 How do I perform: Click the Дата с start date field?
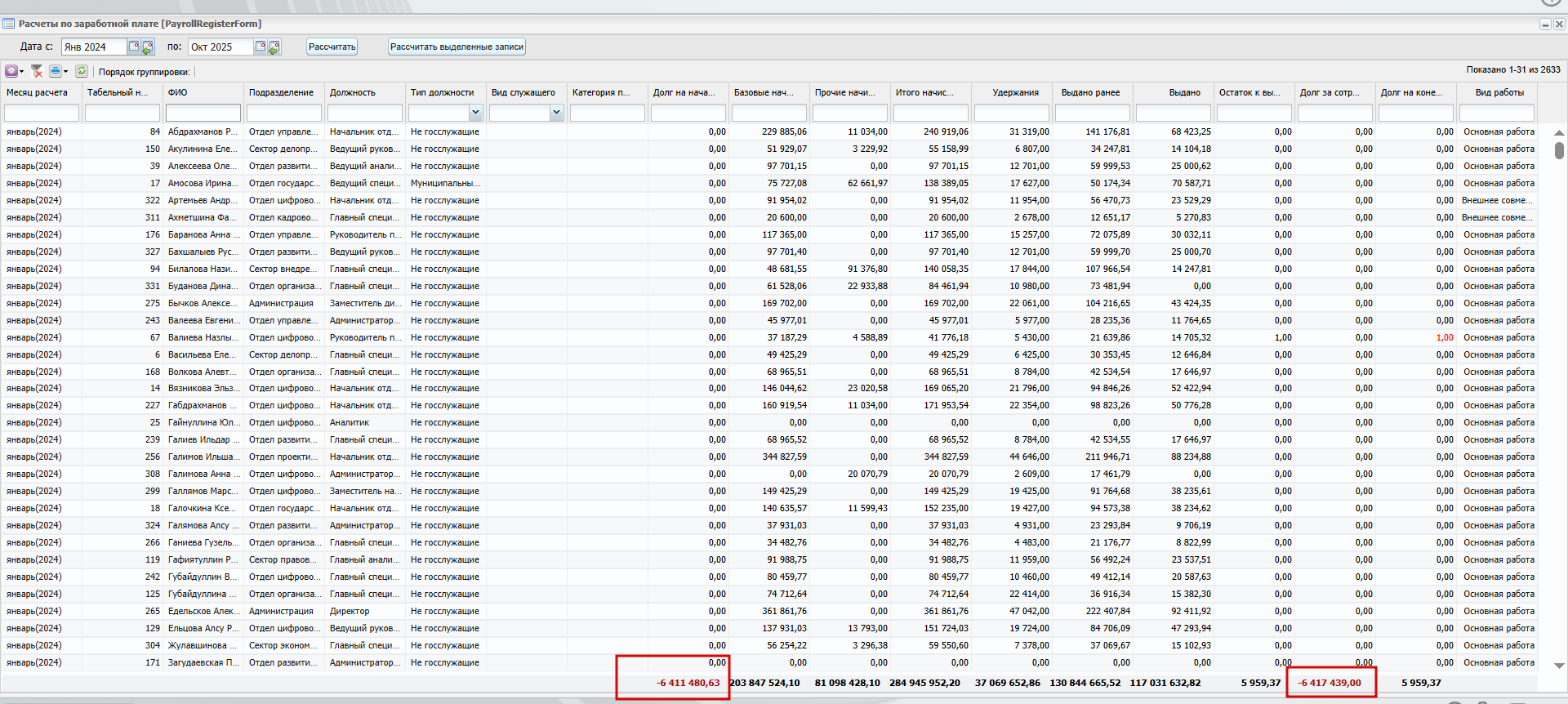click(93, 47)
